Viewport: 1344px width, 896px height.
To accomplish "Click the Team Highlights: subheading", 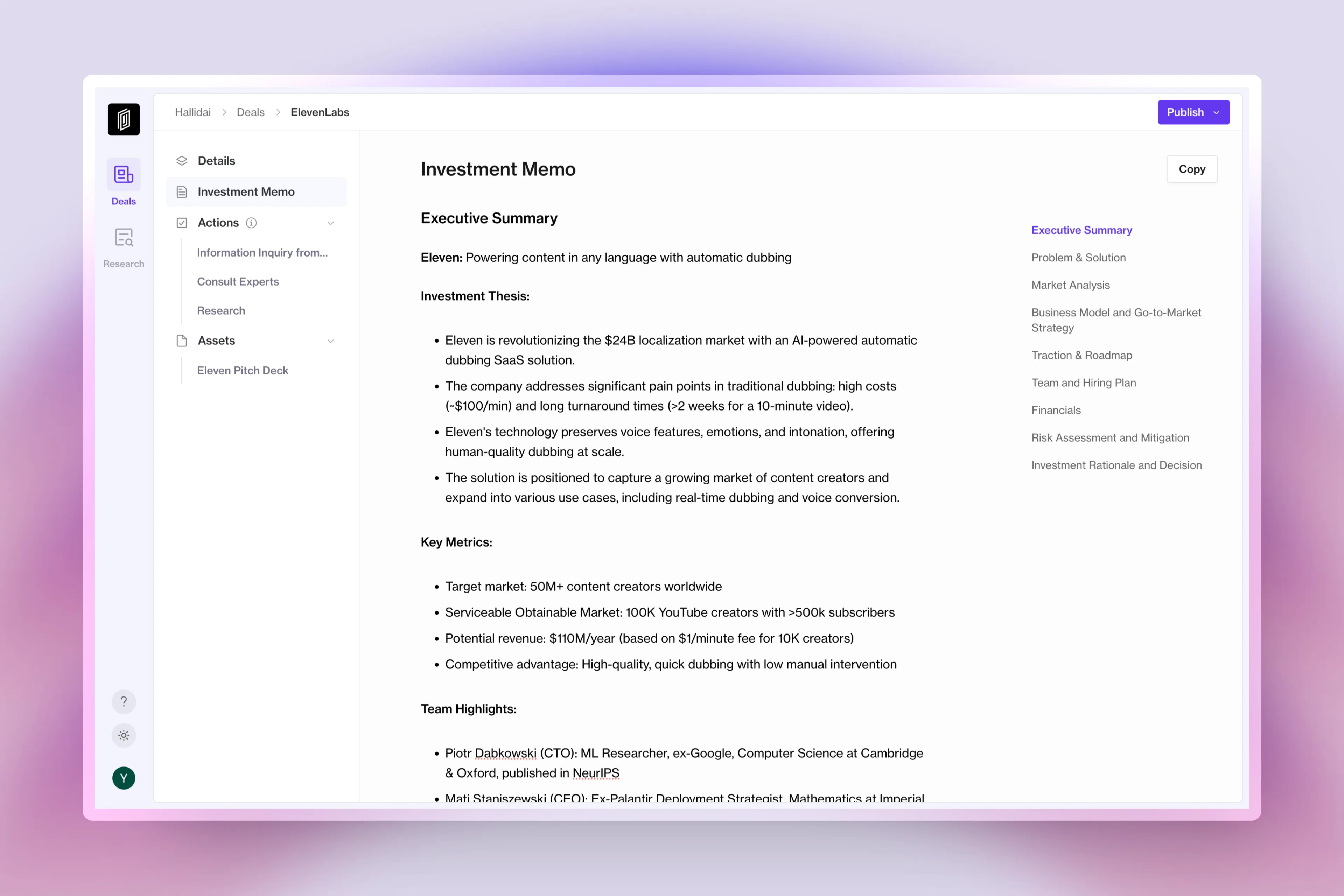I will tap(469, 709).
